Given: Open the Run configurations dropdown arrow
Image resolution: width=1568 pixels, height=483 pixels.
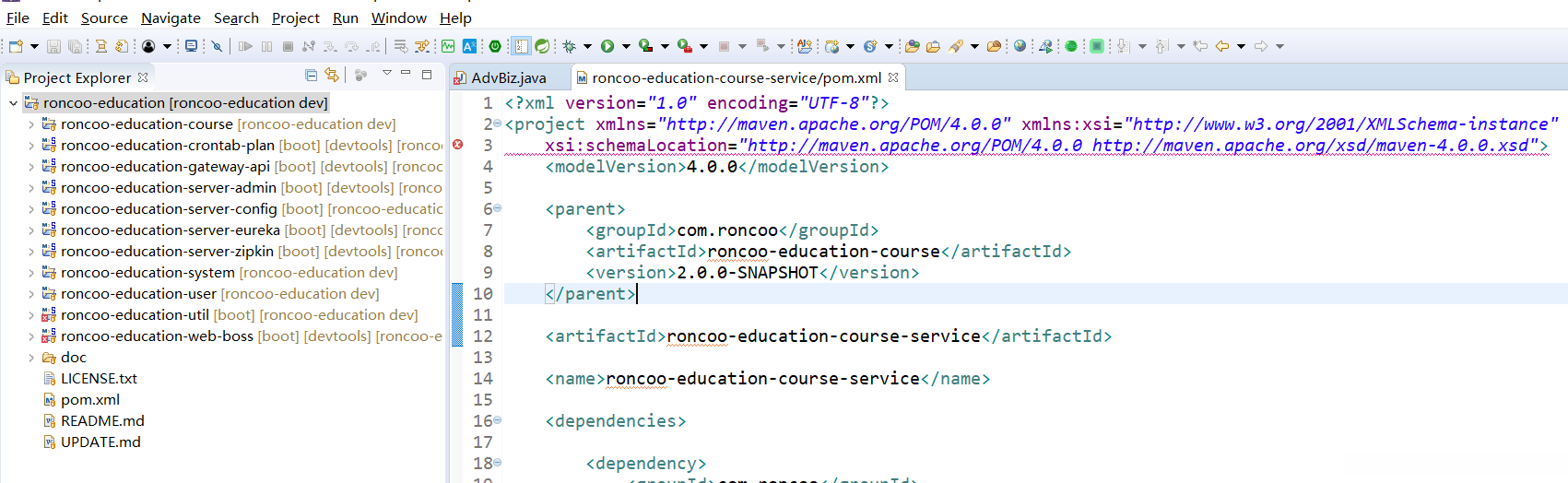Looking at the screenshot, I should click(626, 46).
